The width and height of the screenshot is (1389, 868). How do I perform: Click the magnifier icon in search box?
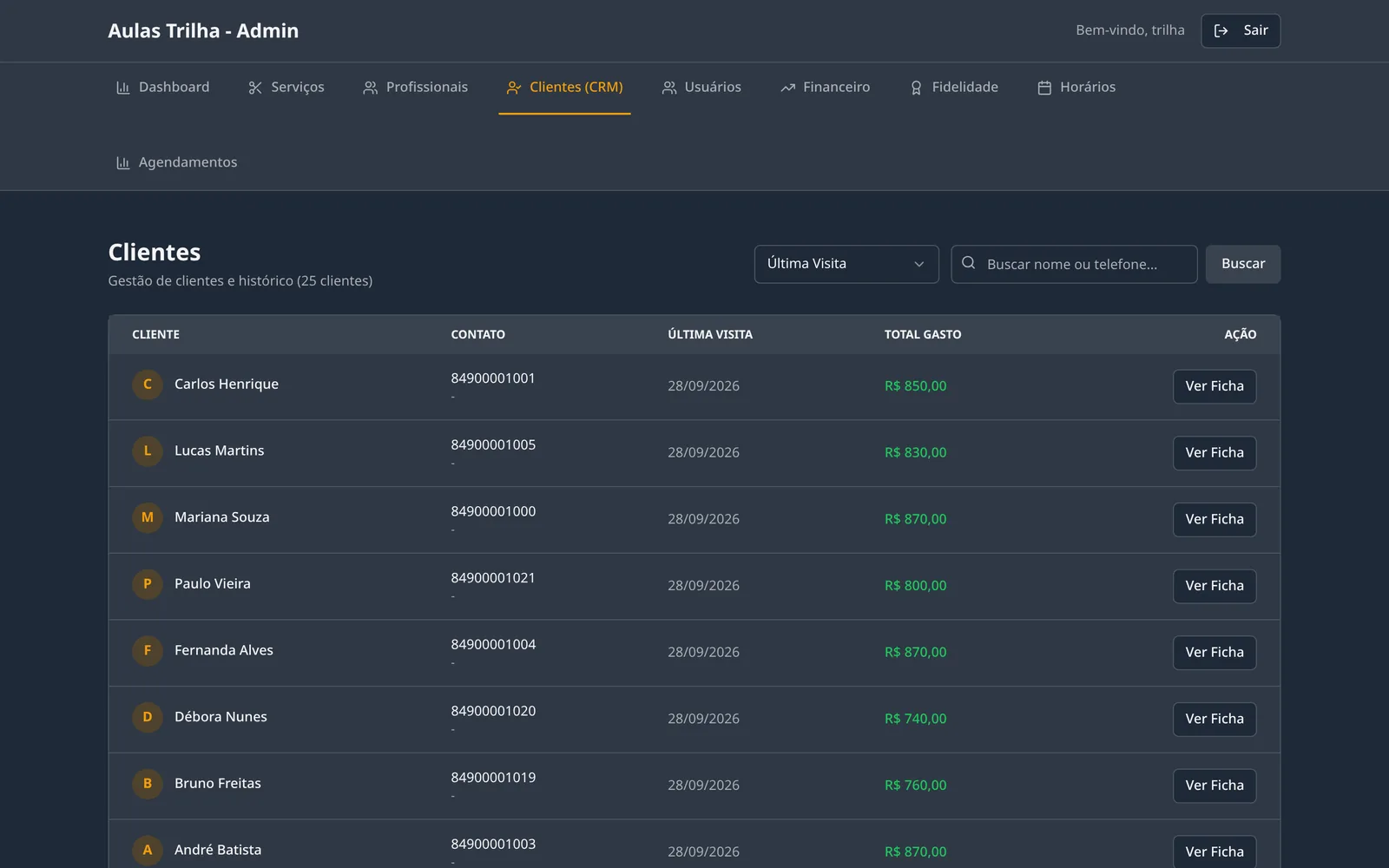(969, 263)
